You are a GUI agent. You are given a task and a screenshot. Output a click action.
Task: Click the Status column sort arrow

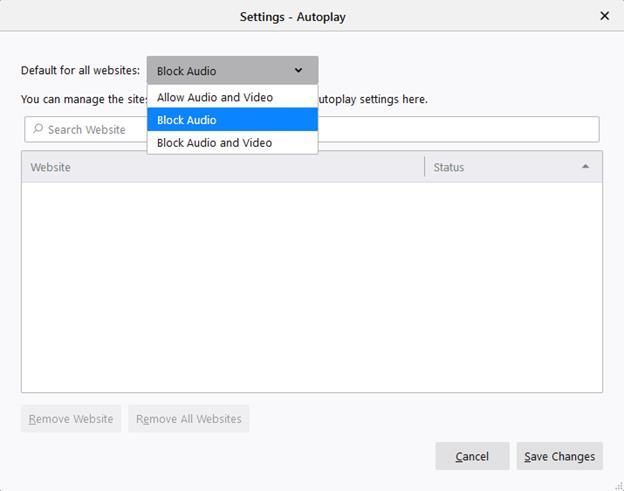point(585,167)
